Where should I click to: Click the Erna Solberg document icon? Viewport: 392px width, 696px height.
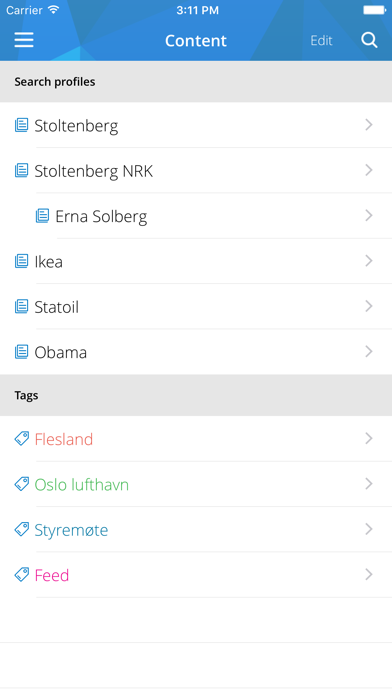click(x=42, y=216)
